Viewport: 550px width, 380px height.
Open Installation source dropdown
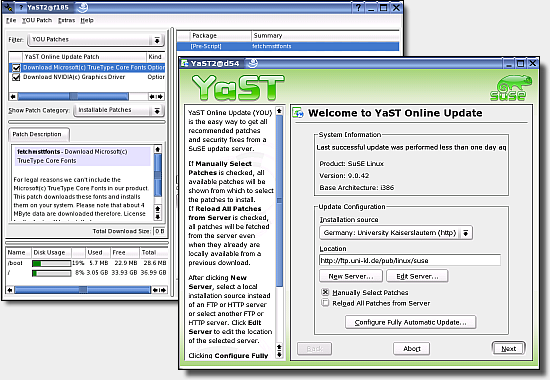pyautogui.click(x=396, y=233)
